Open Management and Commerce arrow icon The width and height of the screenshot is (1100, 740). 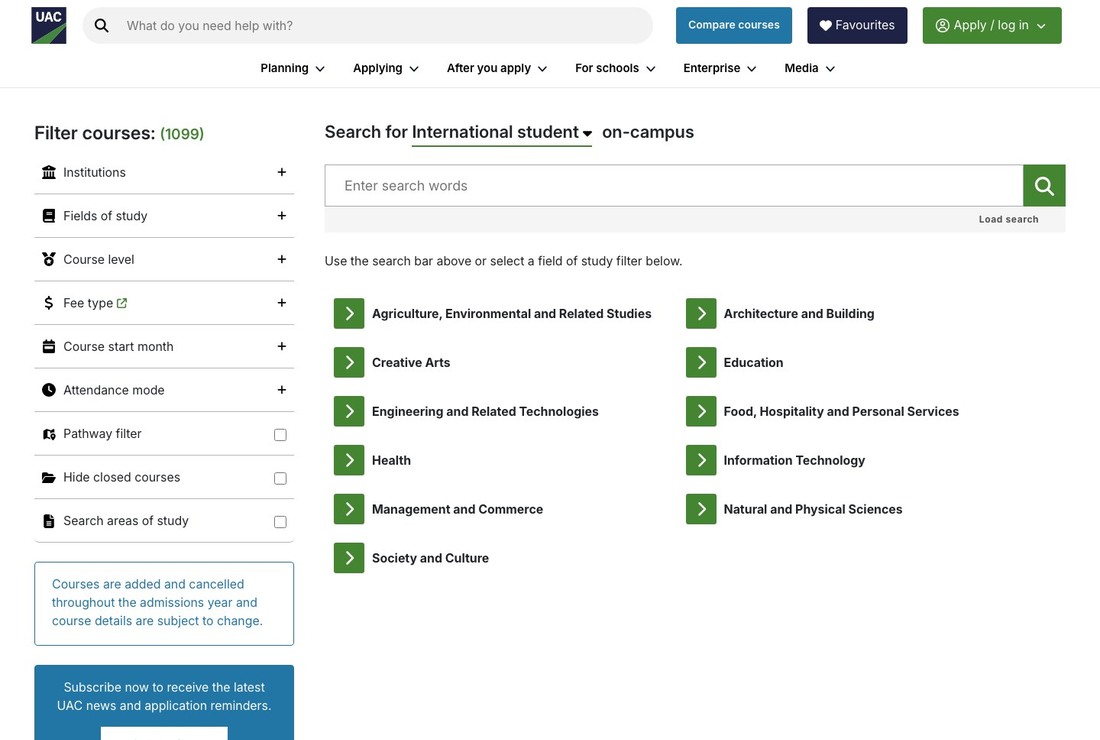[x=349, y=509]
